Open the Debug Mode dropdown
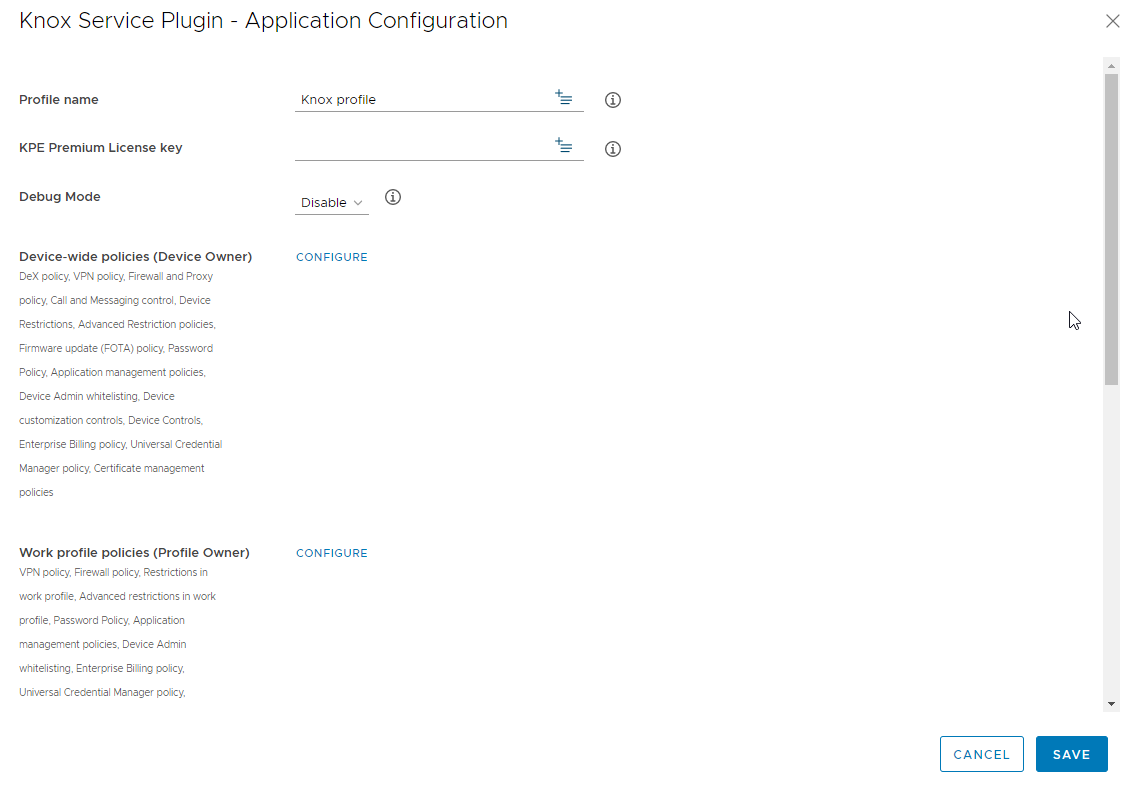 (x=332, y=203)
